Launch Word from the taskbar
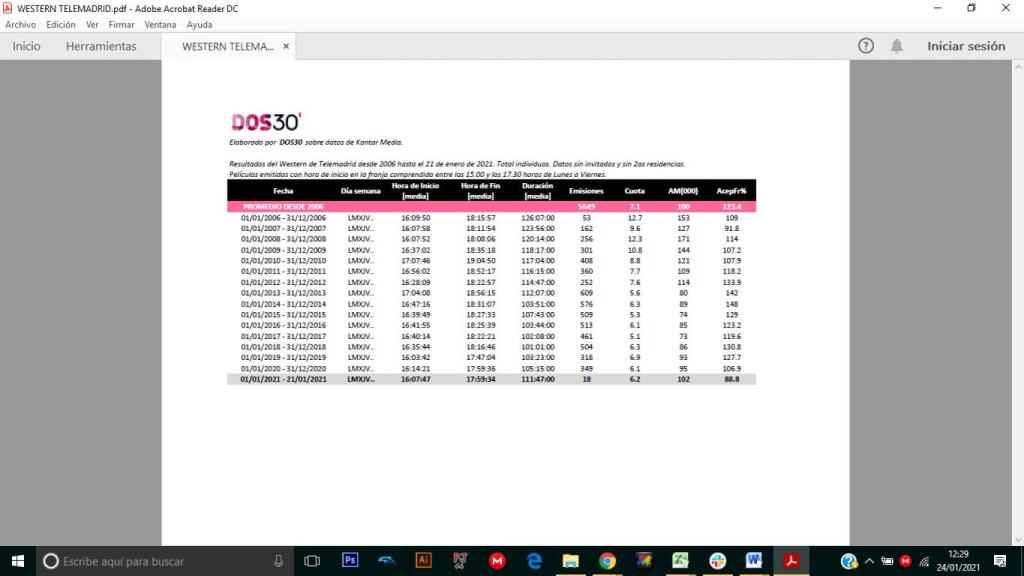Viewport: 1024px width, 576px height. tap(754, 560)
